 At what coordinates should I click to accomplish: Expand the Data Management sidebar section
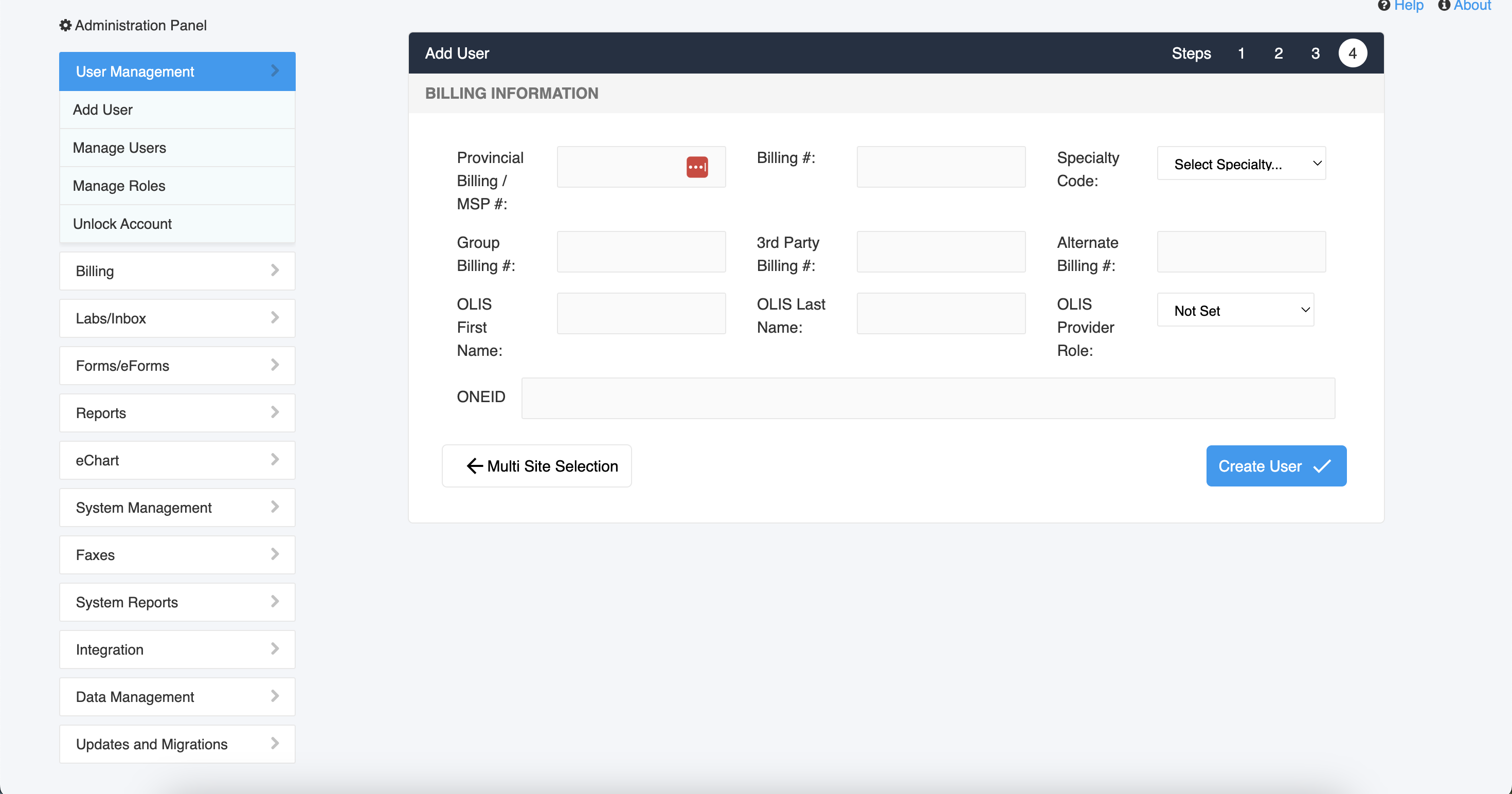[177, 697]
